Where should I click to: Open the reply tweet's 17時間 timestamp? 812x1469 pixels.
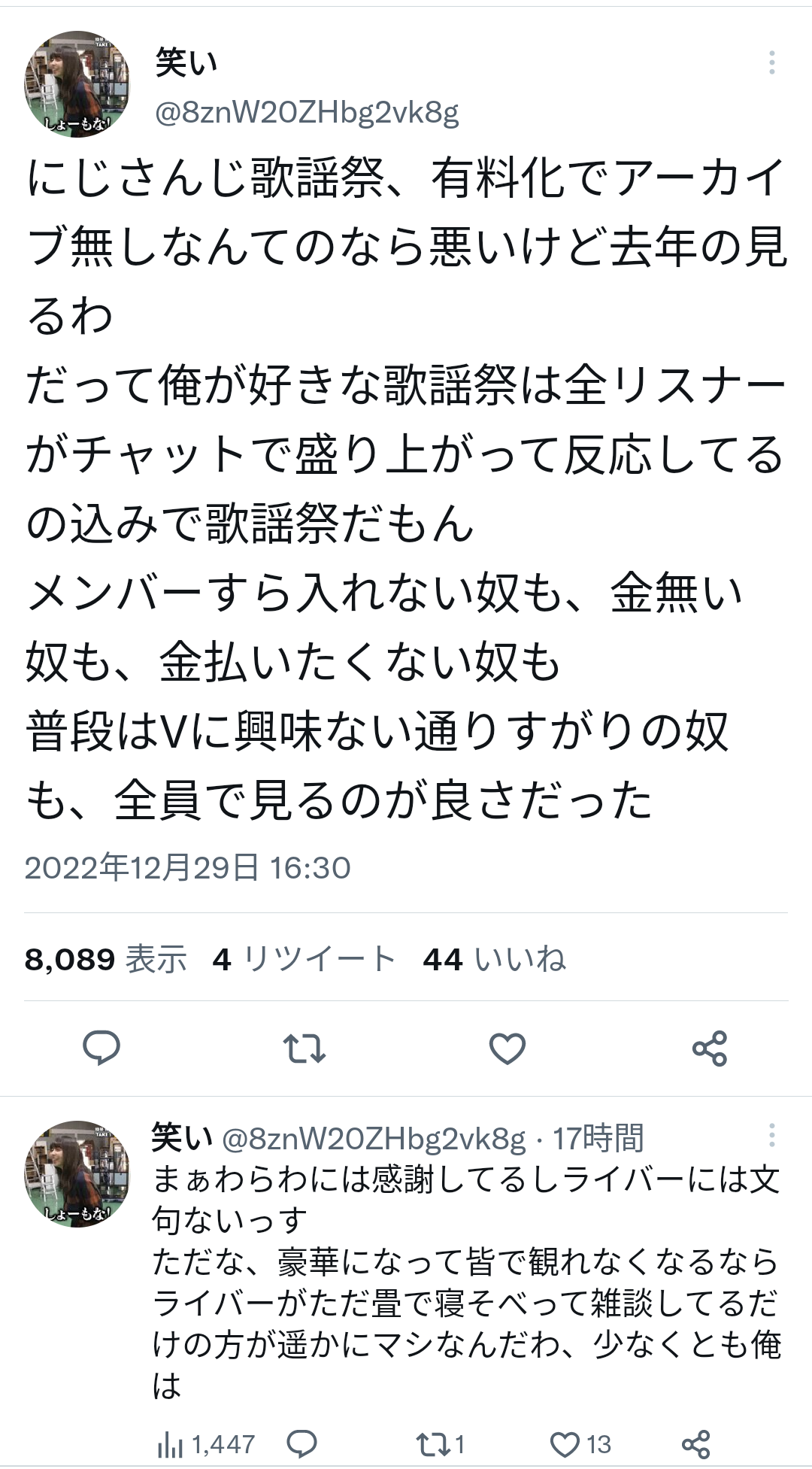[x=598, y=1138]
